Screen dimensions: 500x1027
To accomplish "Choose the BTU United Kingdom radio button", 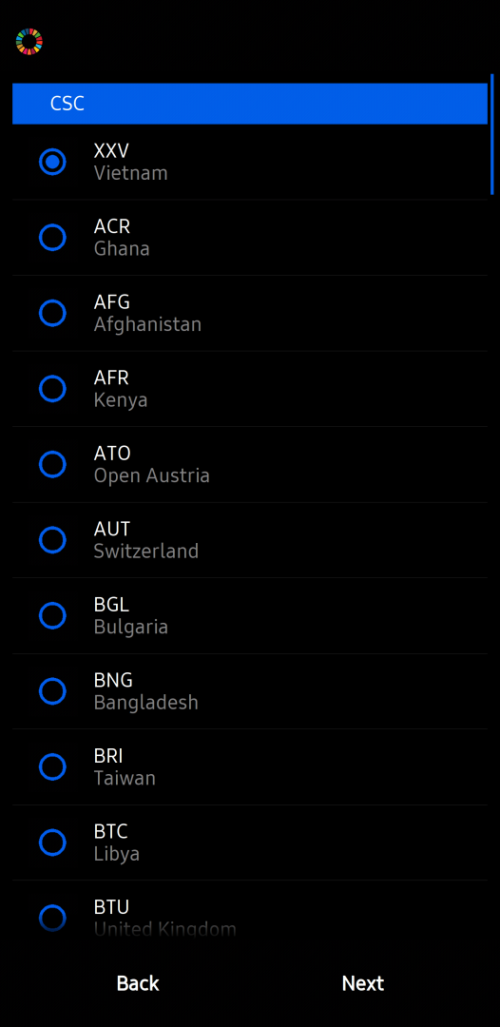I will (x=52, y=918).
